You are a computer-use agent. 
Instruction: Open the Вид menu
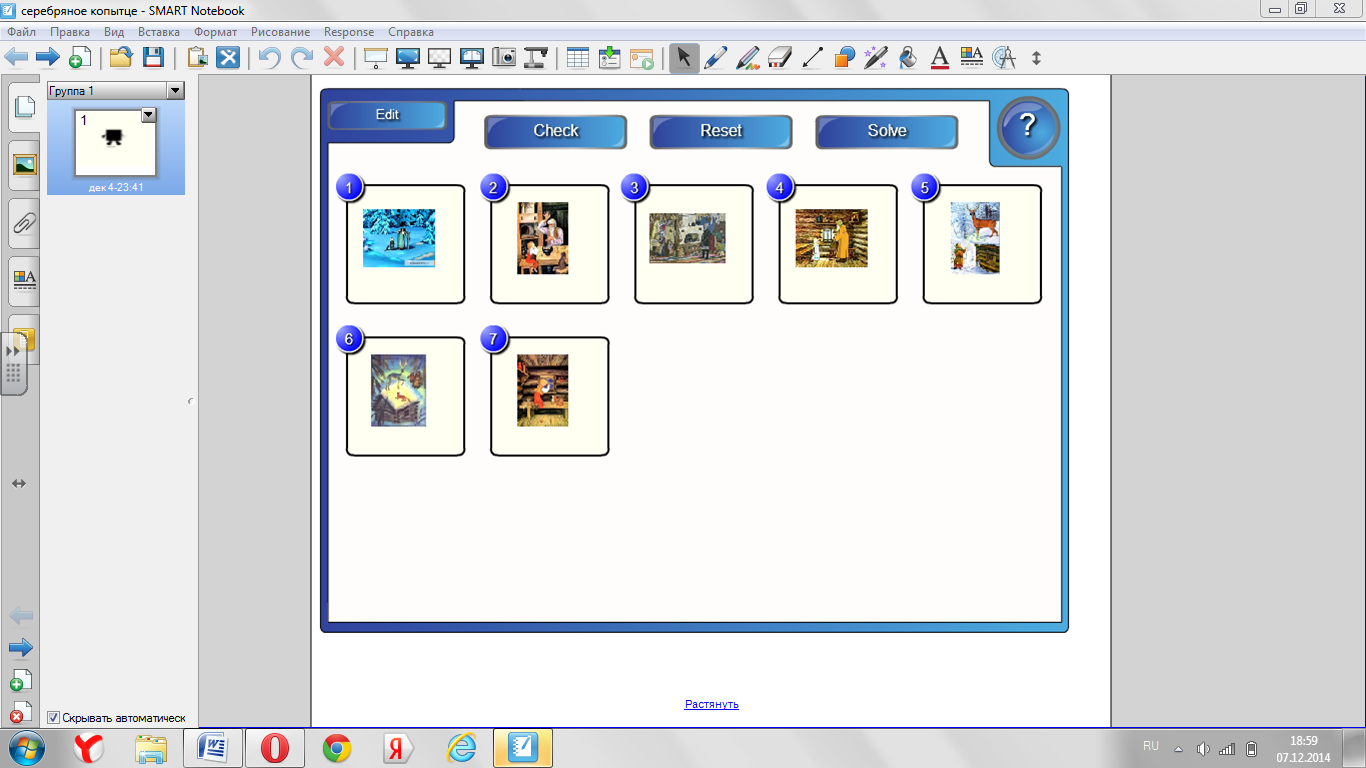coord(114,32)
